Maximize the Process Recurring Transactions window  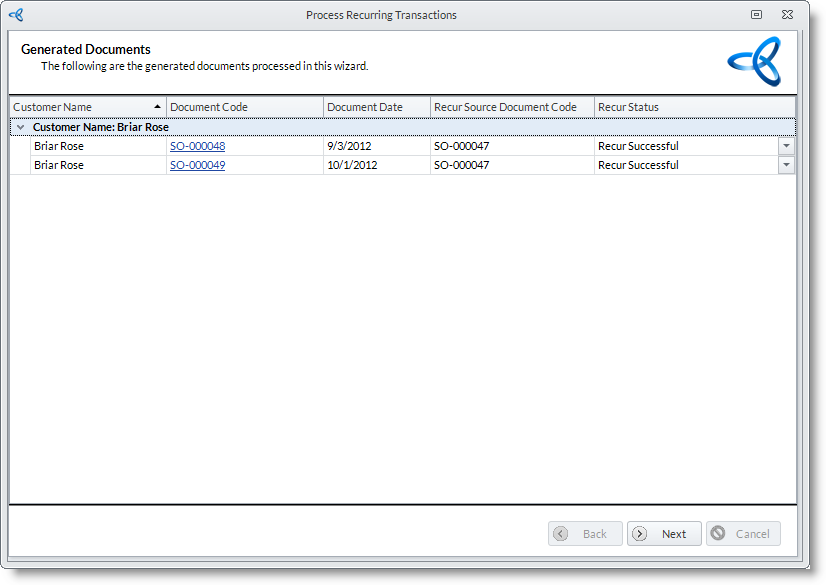[756, 15]
